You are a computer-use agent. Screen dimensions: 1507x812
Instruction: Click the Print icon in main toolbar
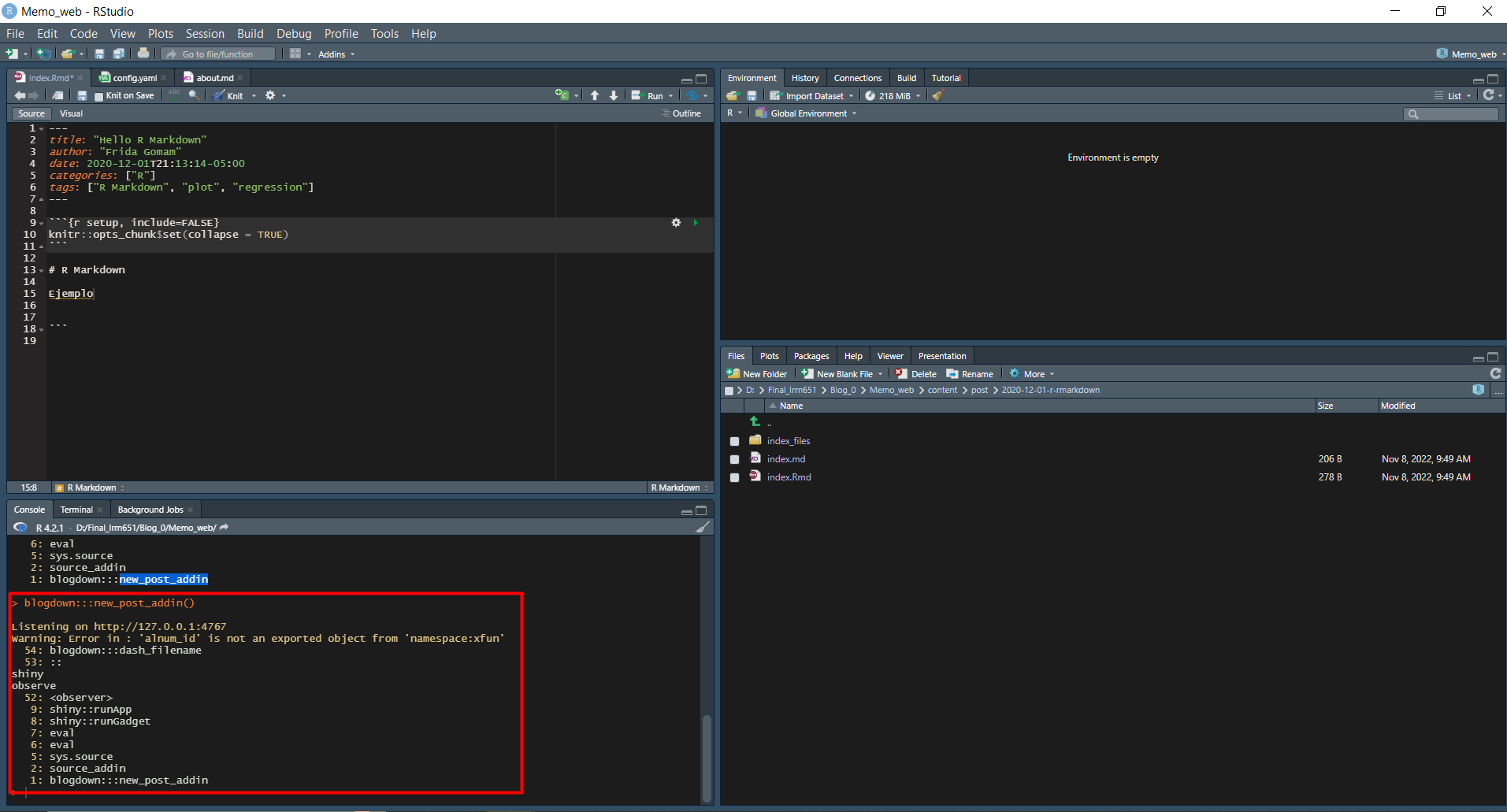click(143, 54)
